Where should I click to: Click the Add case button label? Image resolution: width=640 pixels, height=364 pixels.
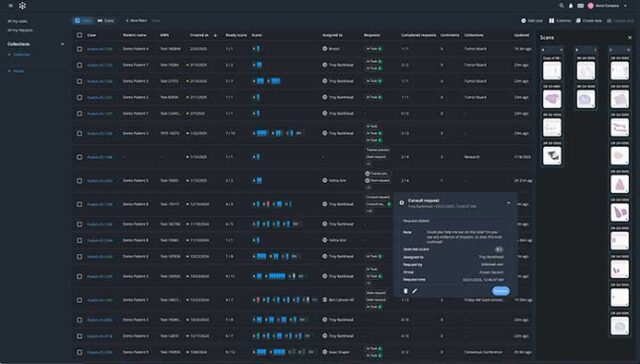[535, 20]
